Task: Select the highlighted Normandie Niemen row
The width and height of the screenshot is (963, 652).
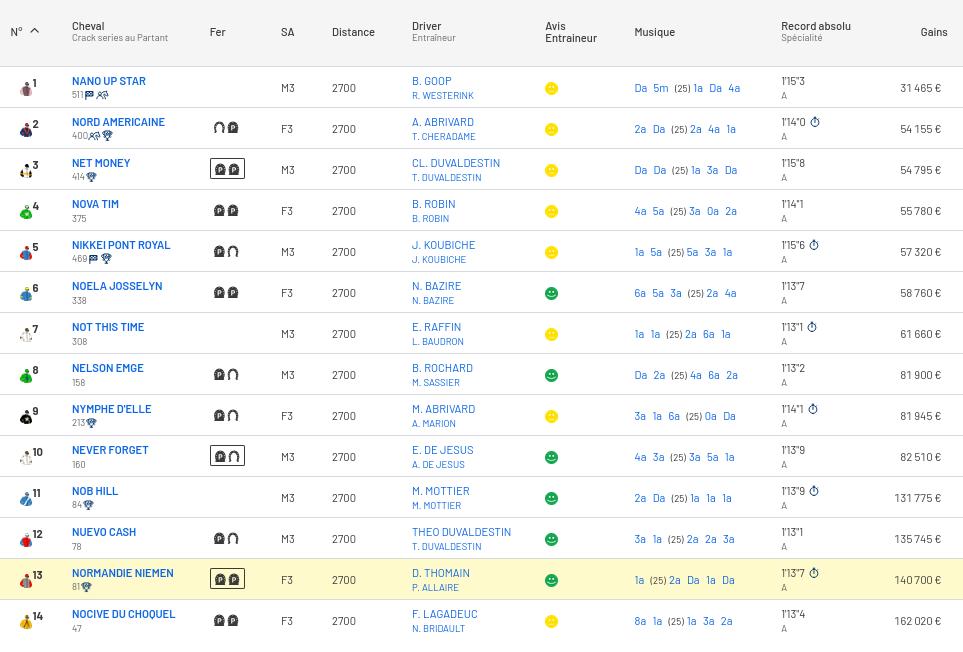Action: [x=480, y=580]
